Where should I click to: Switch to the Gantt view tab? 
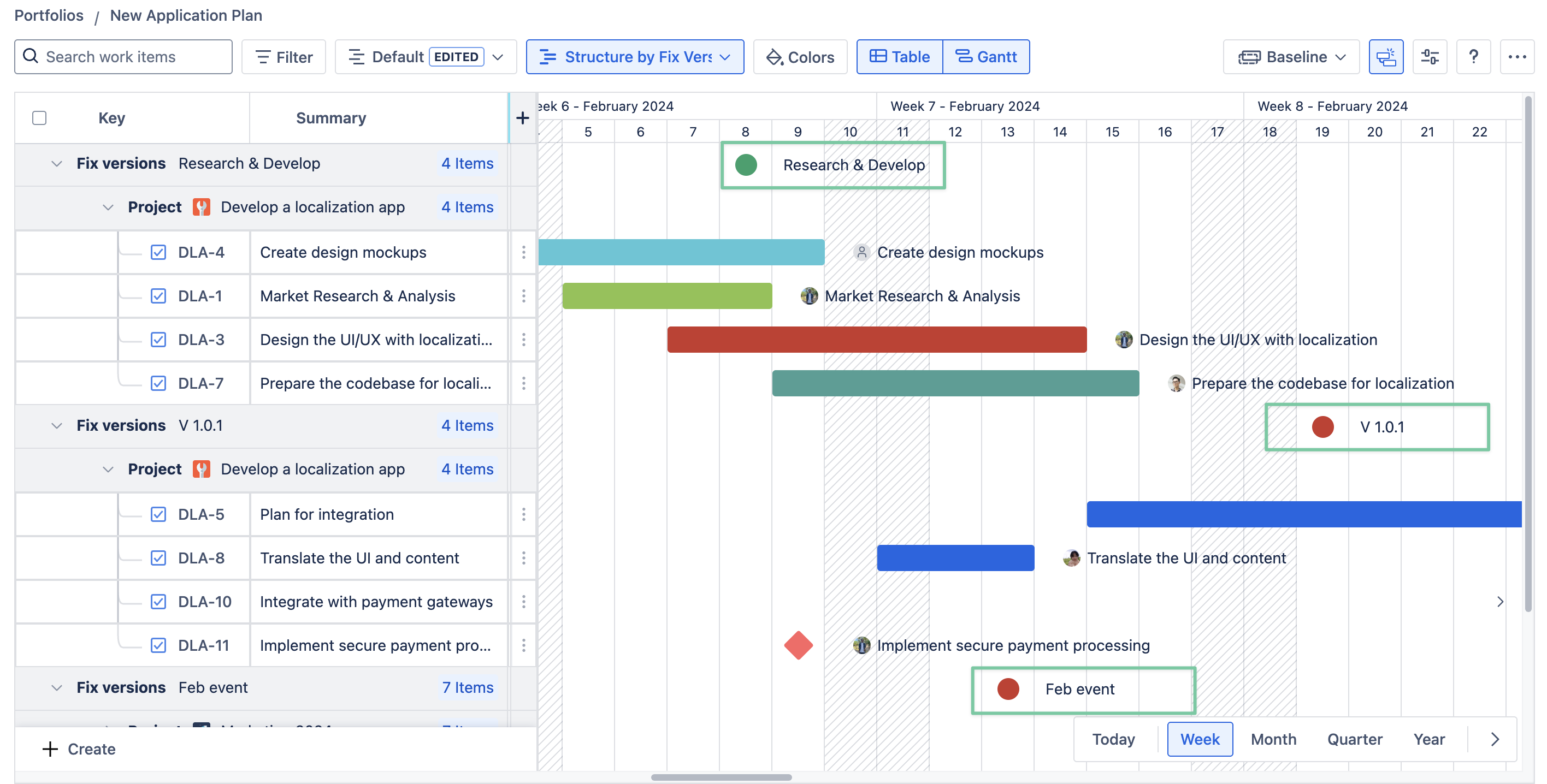point(985,57)
